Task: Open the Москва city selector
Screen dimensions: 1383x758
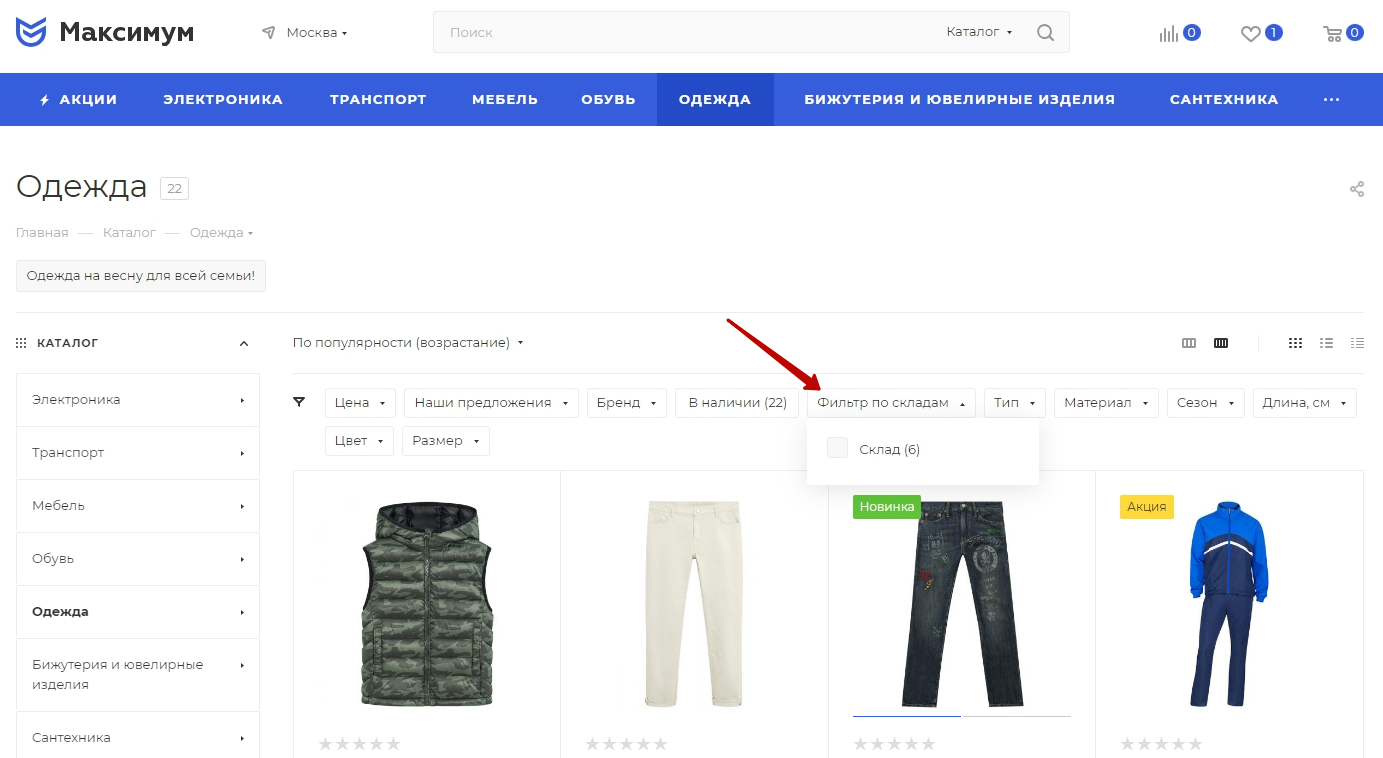Action: pyautogui.click(x=317, y=32)
